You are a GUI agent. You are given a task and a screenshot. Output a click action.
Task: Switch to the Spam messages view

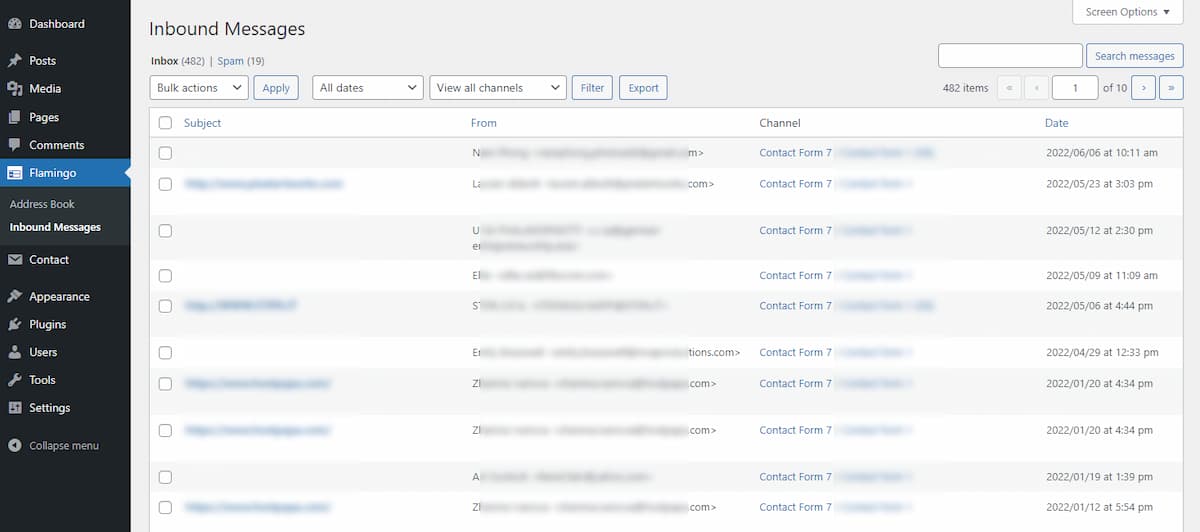[x=230, y=61]
